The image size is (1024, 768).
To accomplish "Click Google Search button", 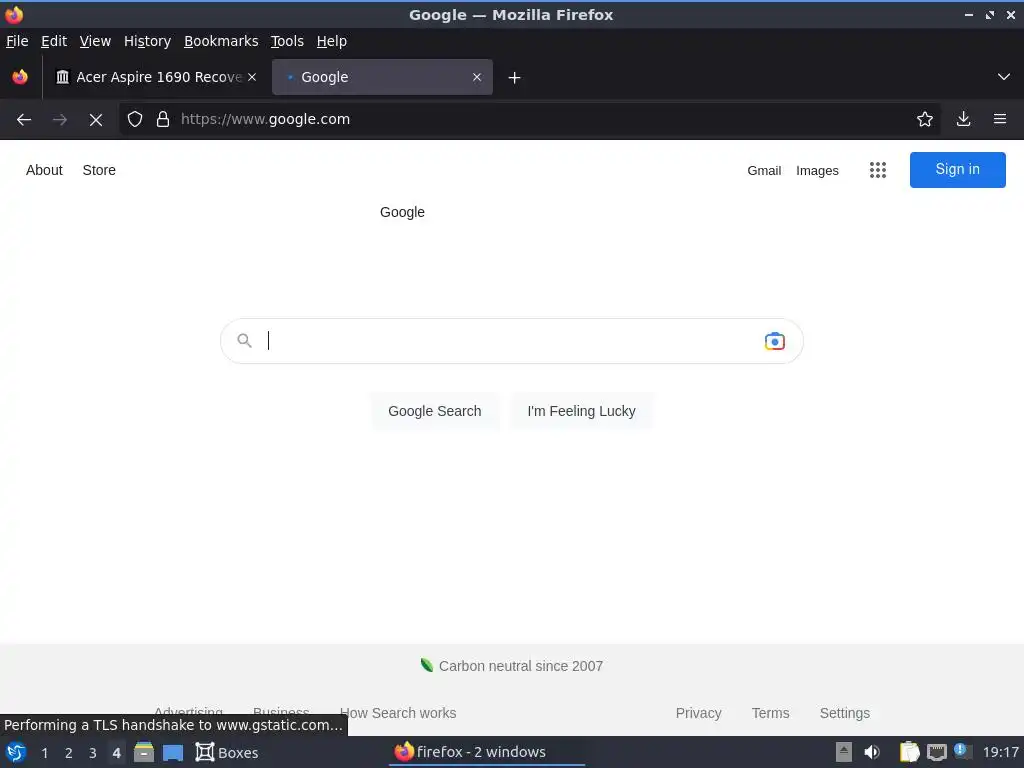I will pyautogui.click(x=435, y=411).
